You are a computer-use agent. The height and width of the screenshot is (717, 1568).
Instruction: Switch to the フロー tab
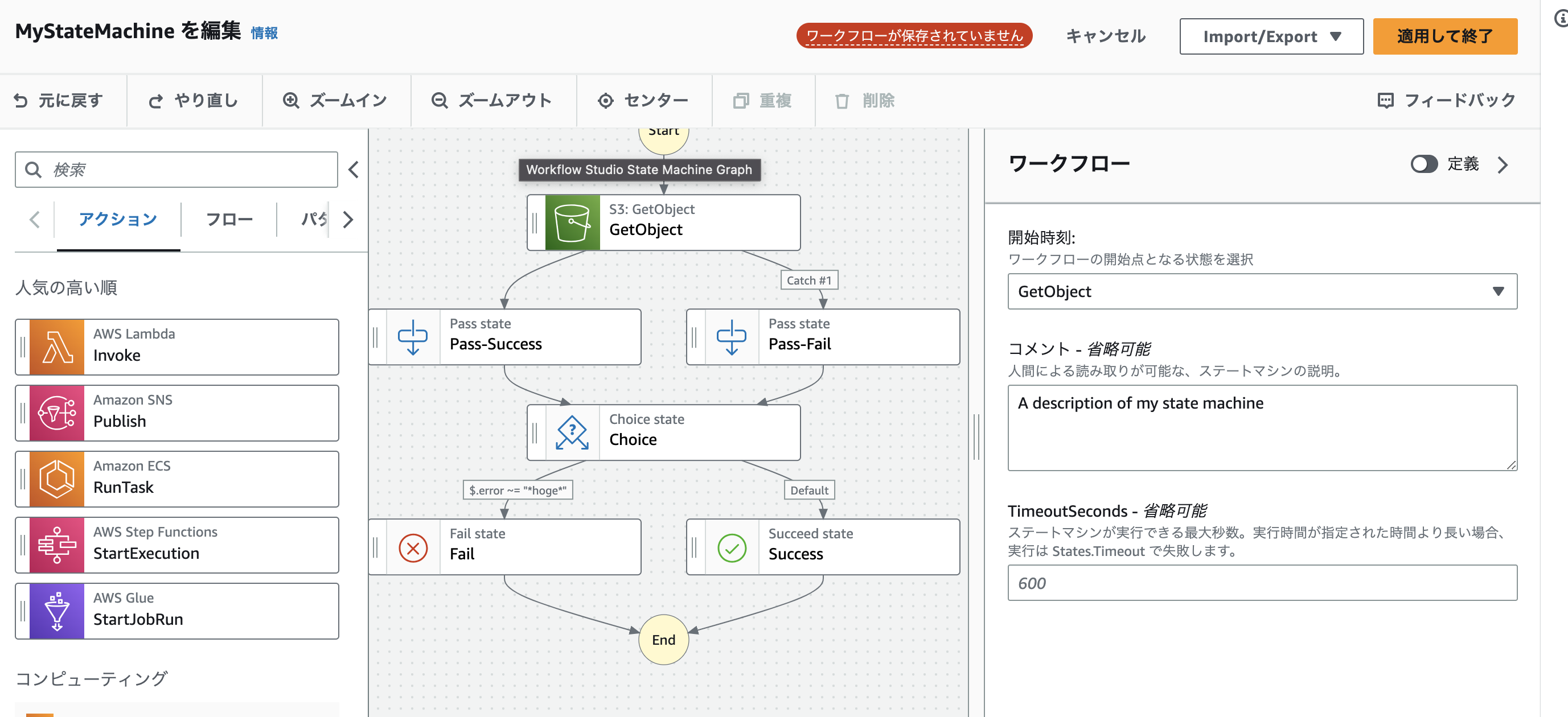click(229, 220)
